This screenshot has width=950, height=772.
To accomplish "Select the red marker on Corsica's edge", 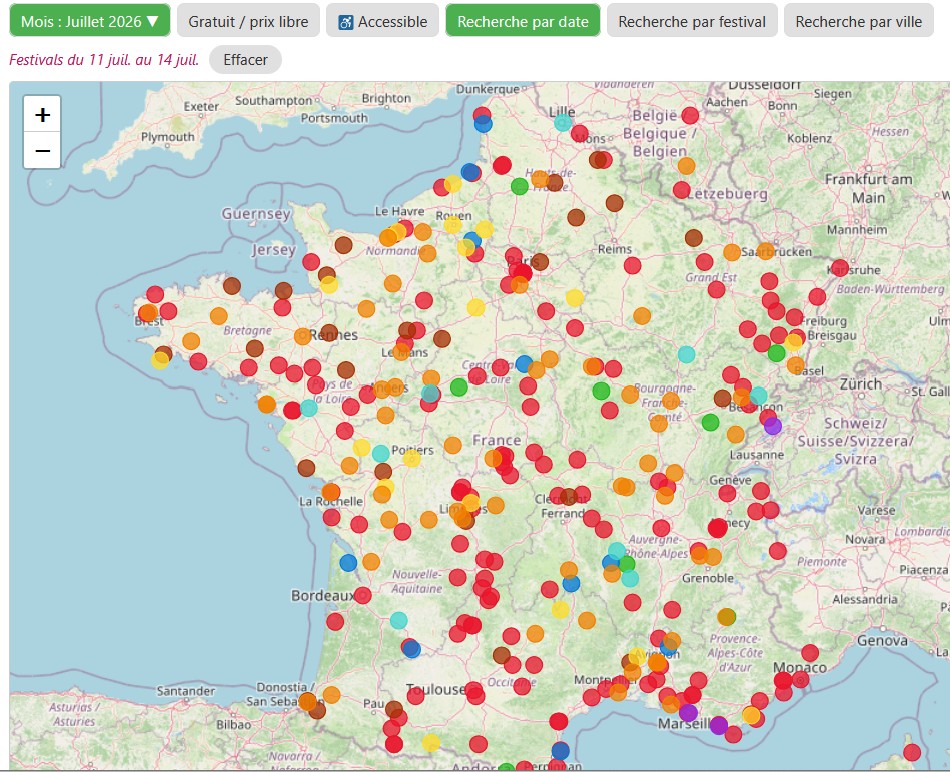I will 912,753.
